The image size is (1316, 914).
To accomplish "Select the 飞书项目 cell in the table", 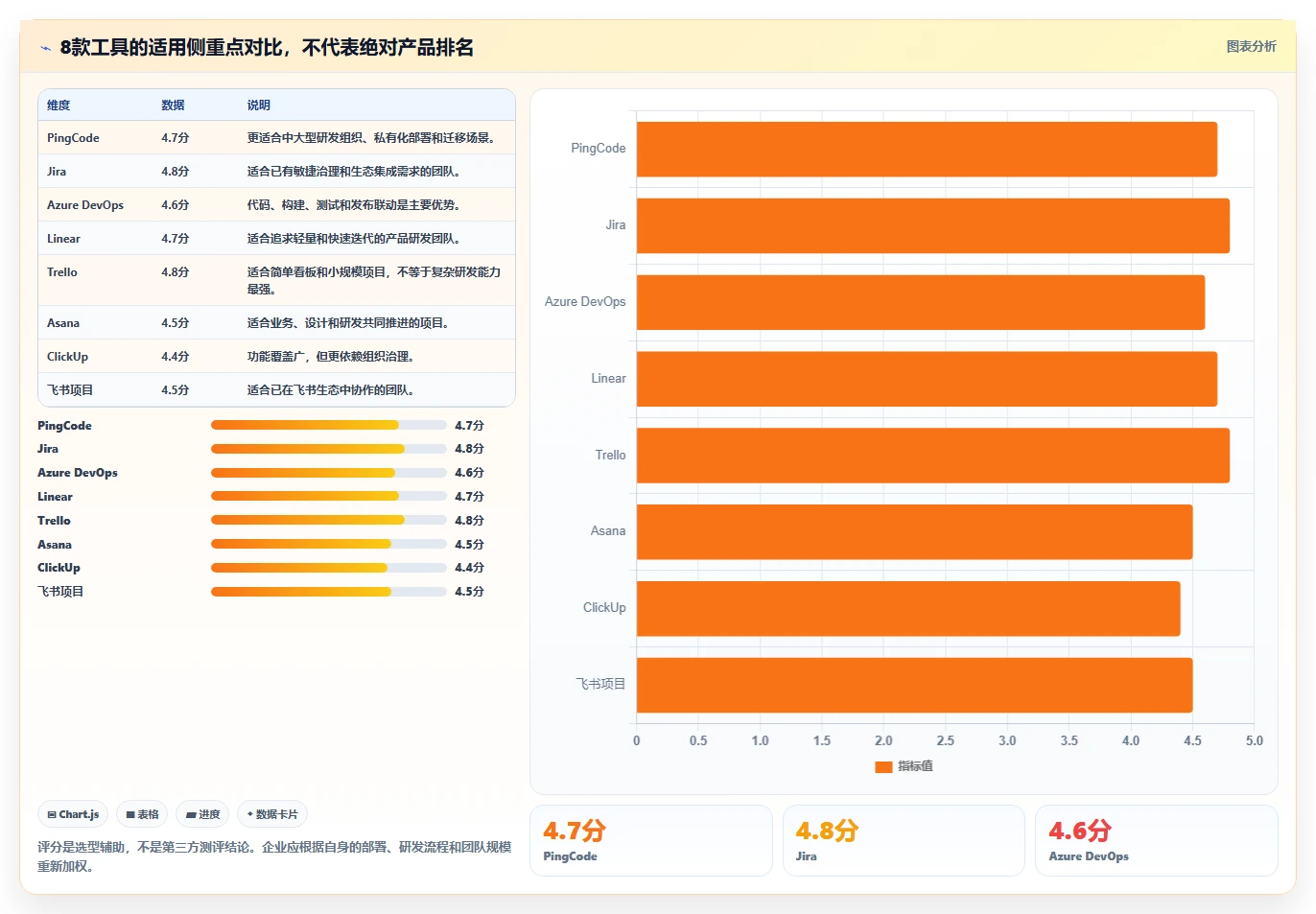I will coord(70,390).
